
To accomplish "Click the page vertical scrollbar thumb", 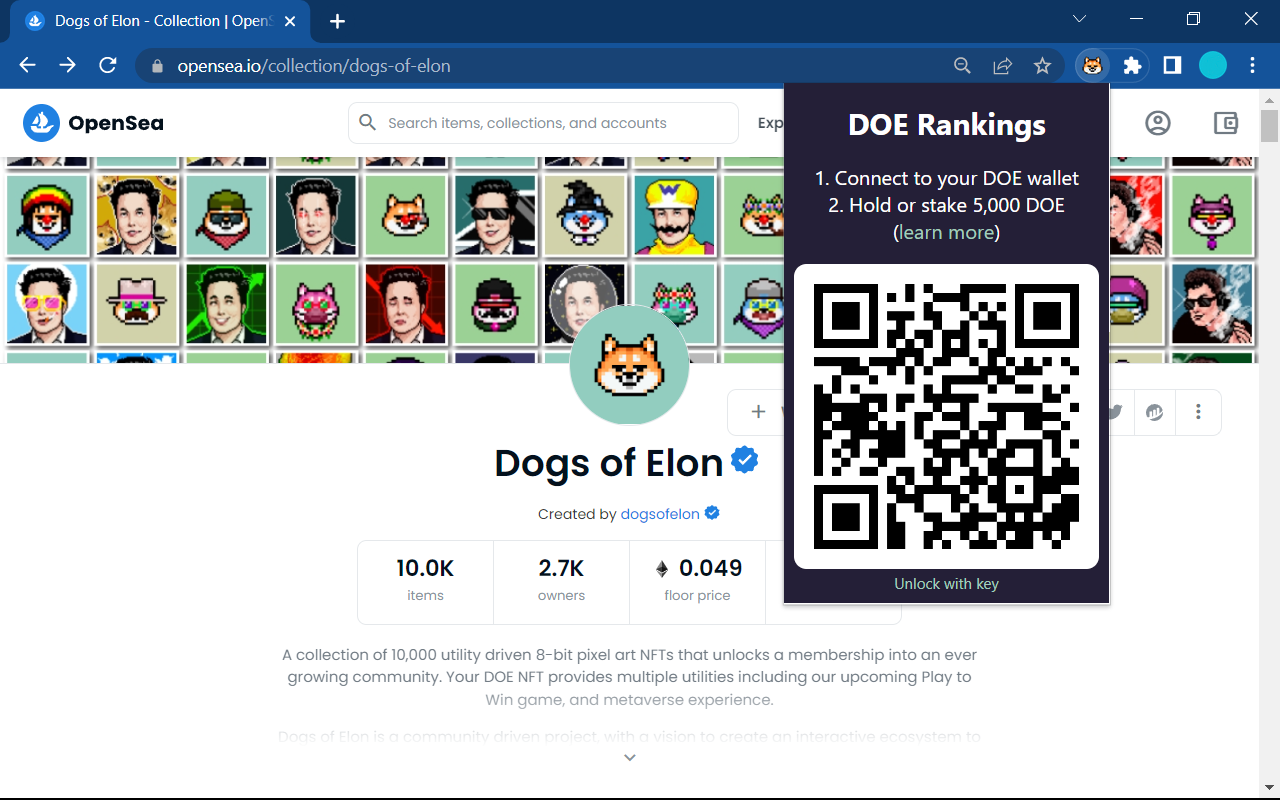I will pyautogui.click(x=1269, y=125).
